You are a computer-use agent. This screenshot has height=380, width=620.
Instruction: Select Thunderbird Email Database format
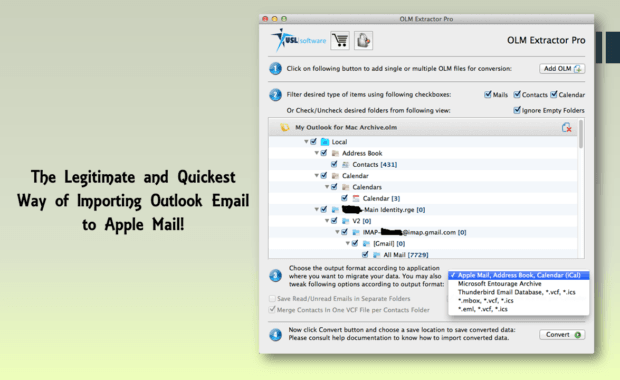(518, 292)
